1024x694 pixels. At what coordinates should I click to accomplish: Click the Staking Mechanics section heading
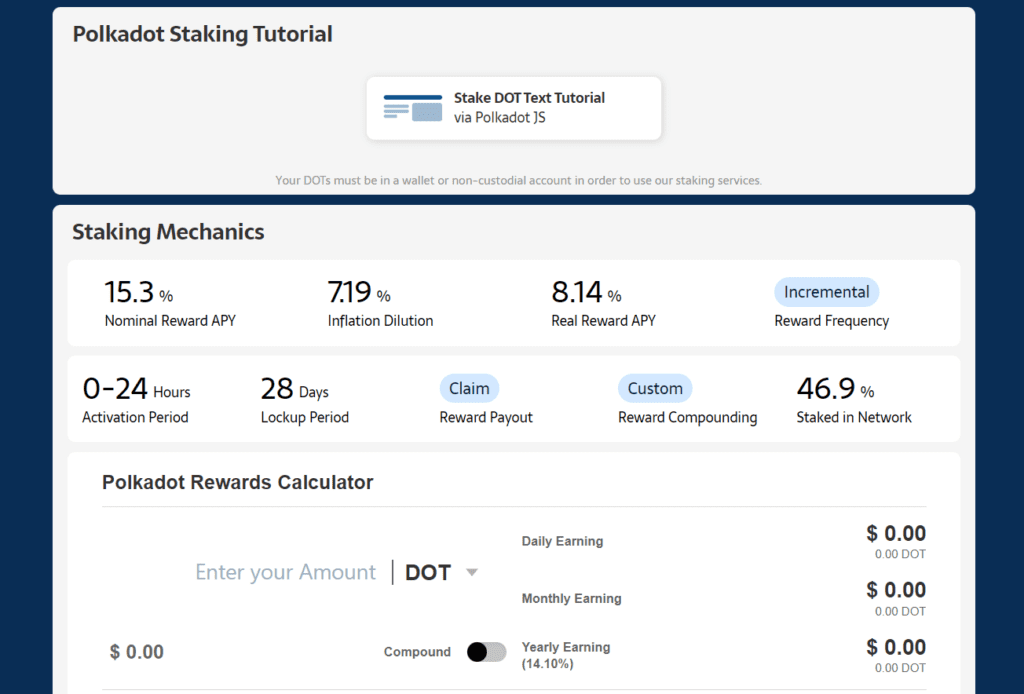[x=168, y=232]
